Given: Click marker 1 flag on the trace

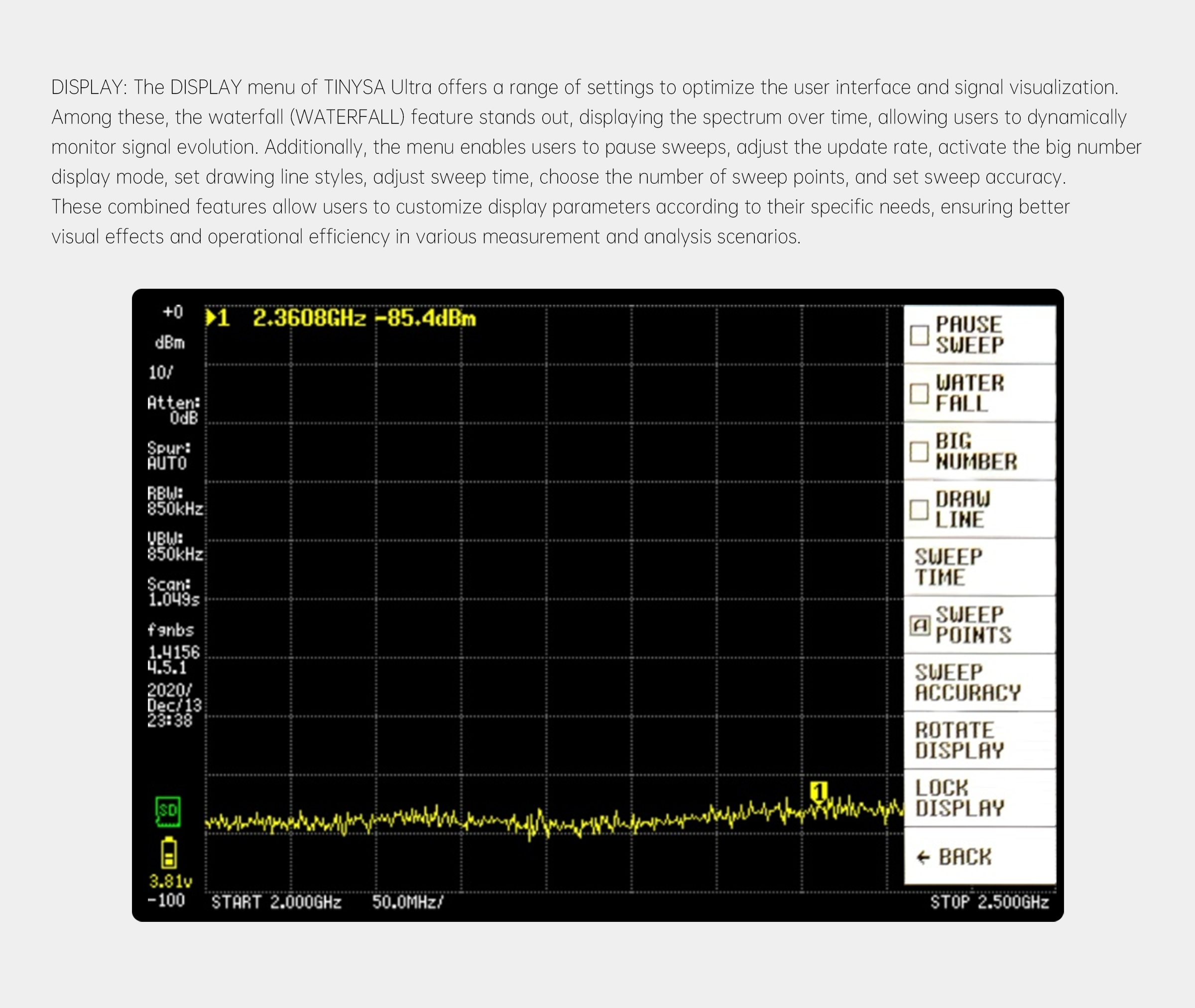Looking at the screenshot, I should coord(819,792).
